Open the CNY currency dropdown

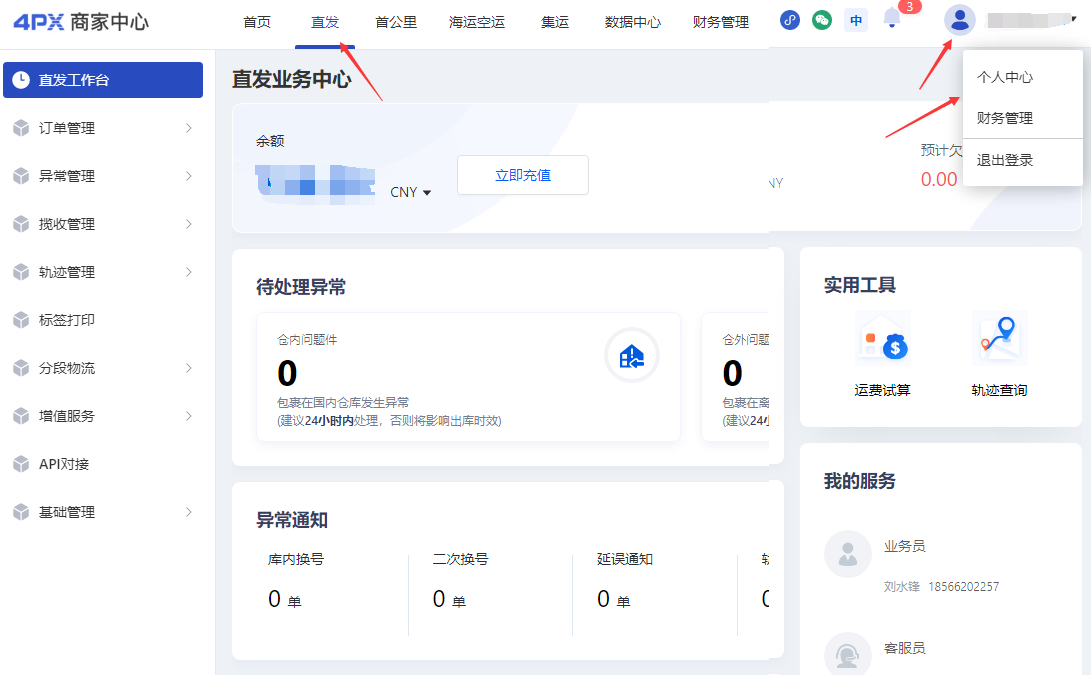click(411, 192)
